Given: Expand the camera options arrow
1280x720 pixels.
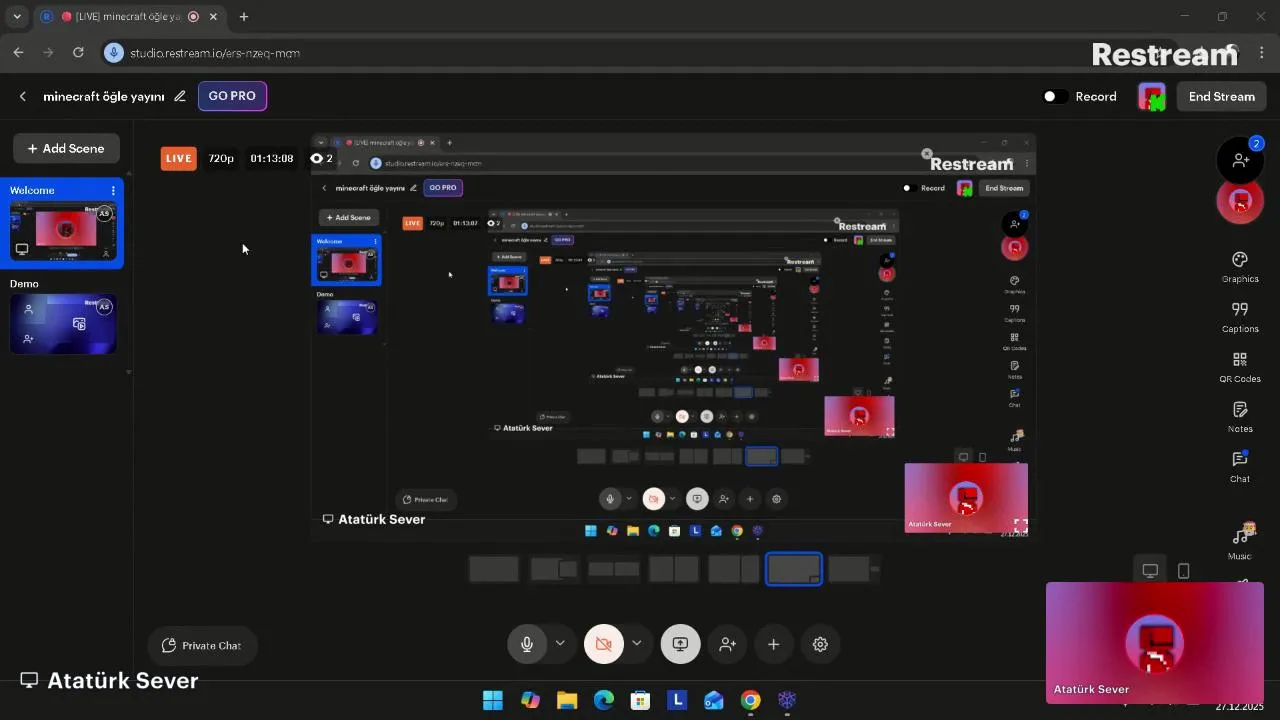Looking at the screenshot, I should click(x=636, y=644).
